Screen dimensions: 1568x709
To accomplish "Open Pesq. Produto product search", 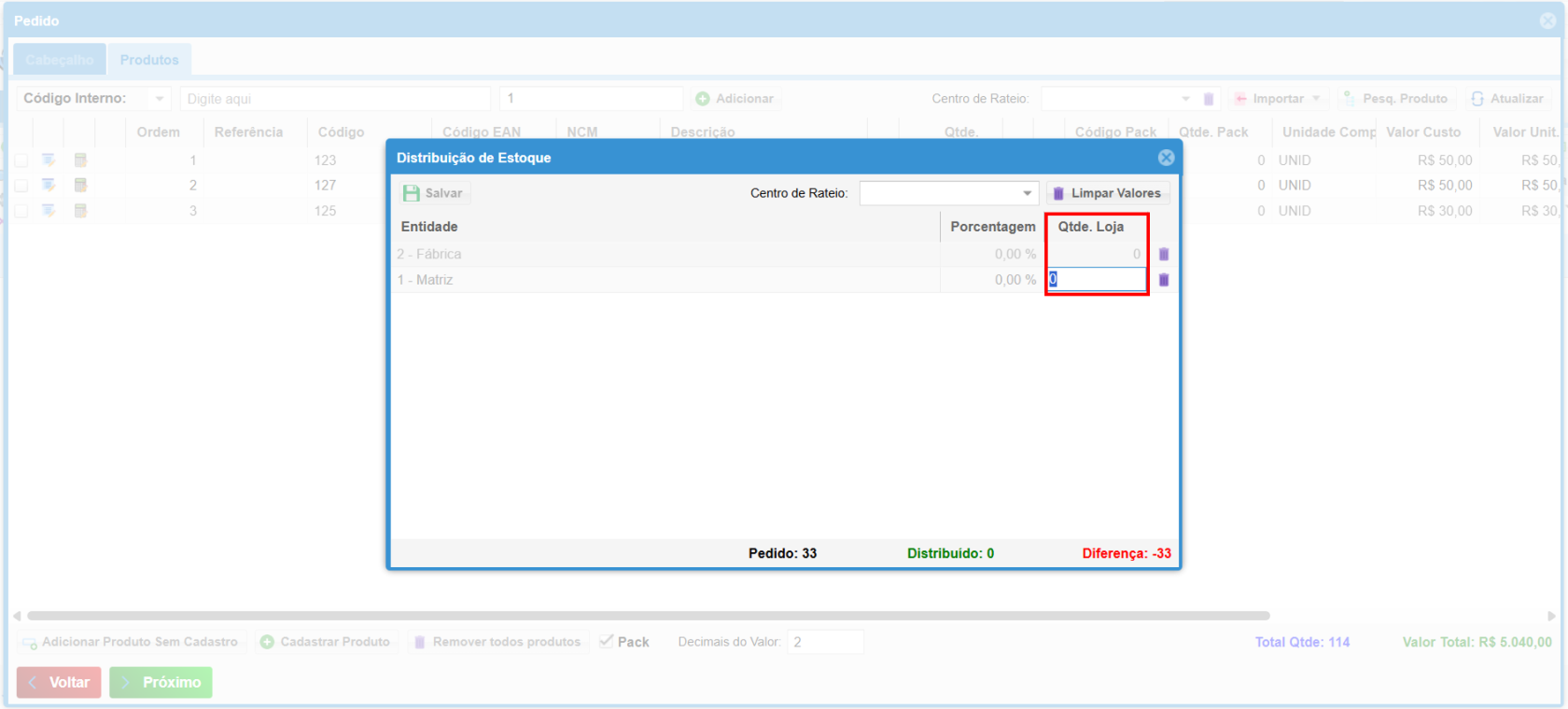I will coord(1395,99).
